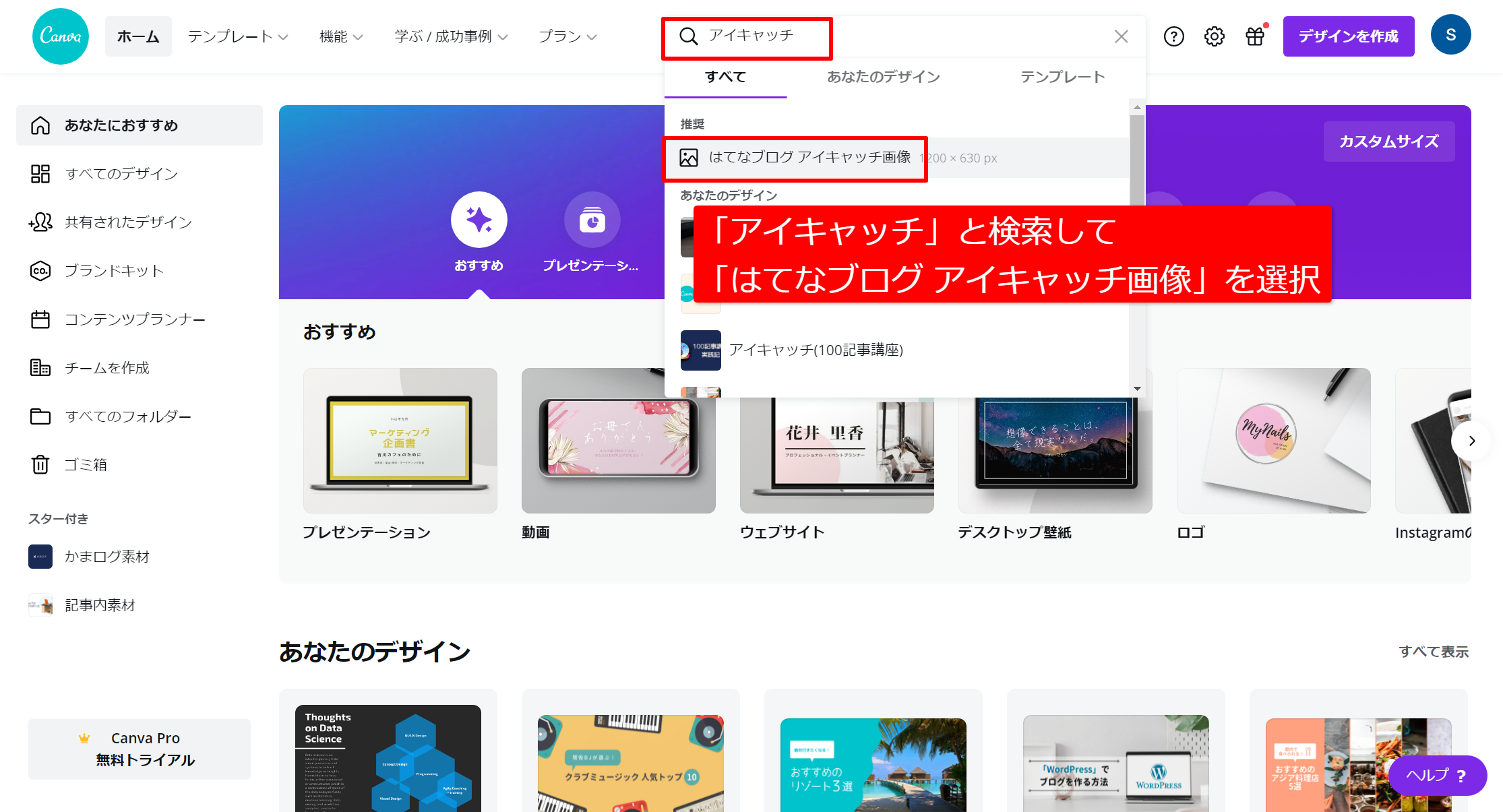Click scroll up arrow in search results
This screenshot has height=812, width=1503.
[x=1137, y=107]
